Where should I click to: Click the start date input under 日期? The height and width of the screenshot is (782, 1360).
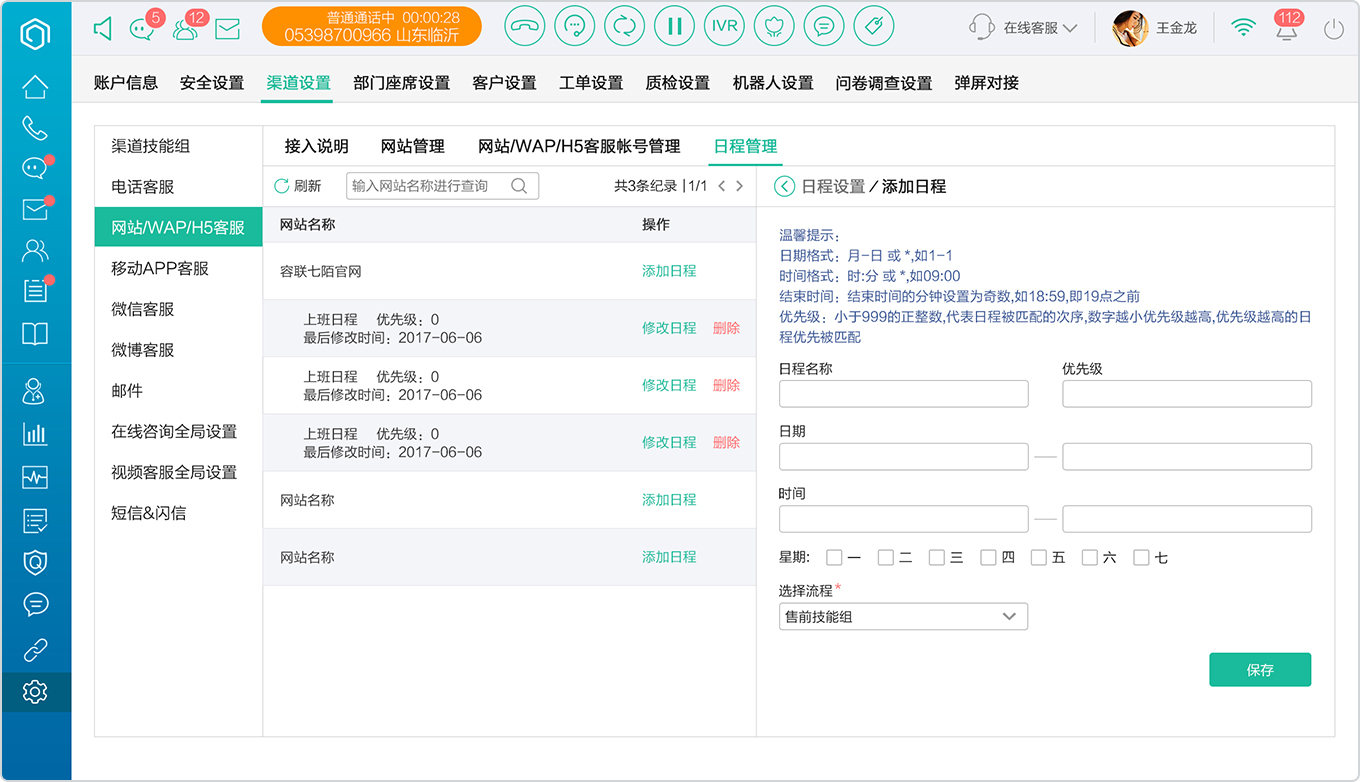point(904,457)
